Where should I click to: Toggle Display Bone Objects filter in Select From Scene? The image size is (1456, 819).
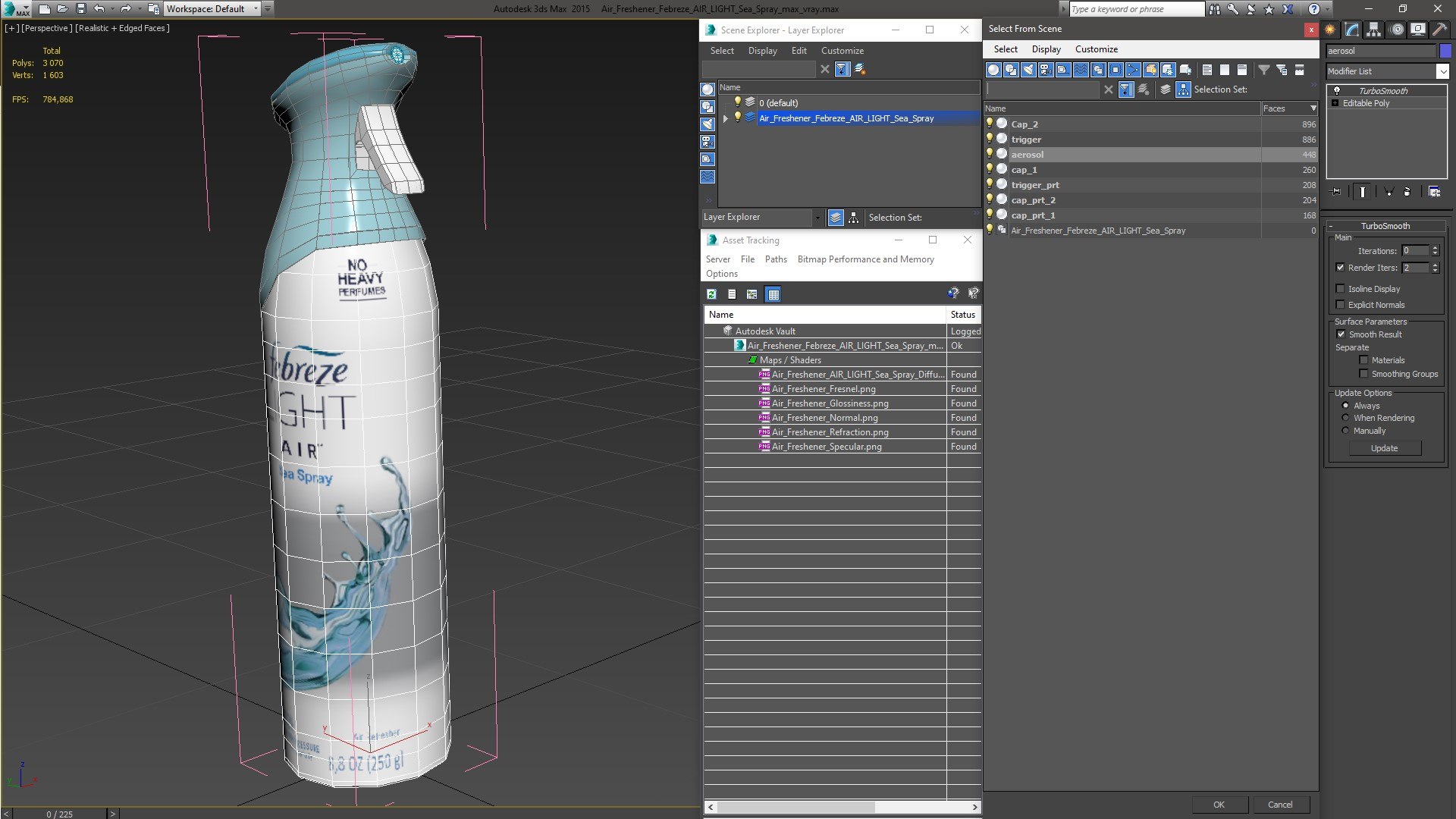click(x=1133, y=70)
